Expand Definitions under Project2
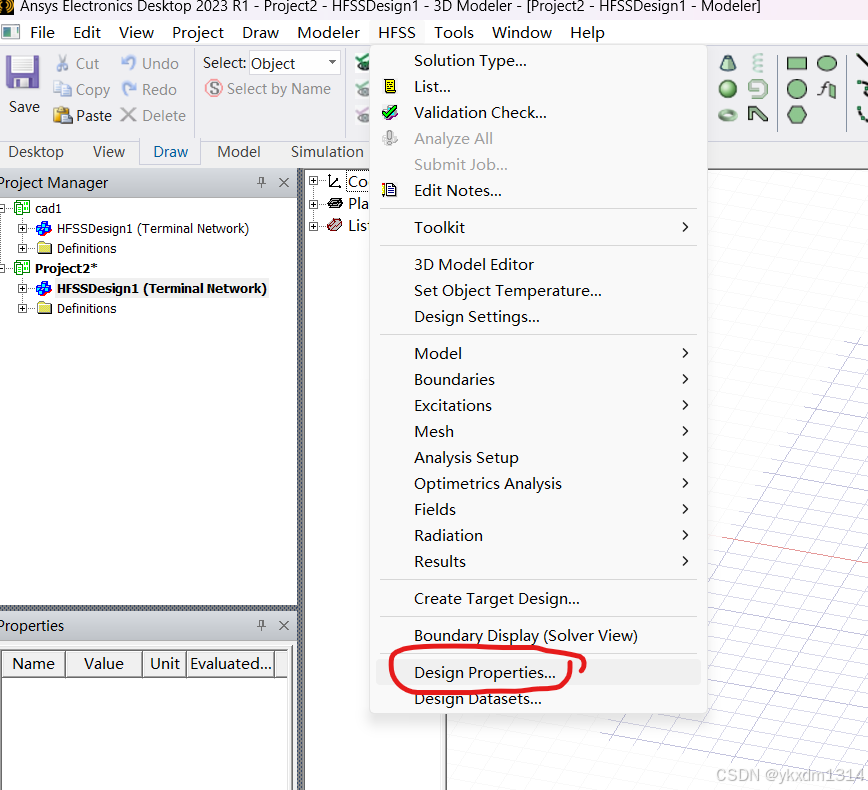 [x=22, y=308]
